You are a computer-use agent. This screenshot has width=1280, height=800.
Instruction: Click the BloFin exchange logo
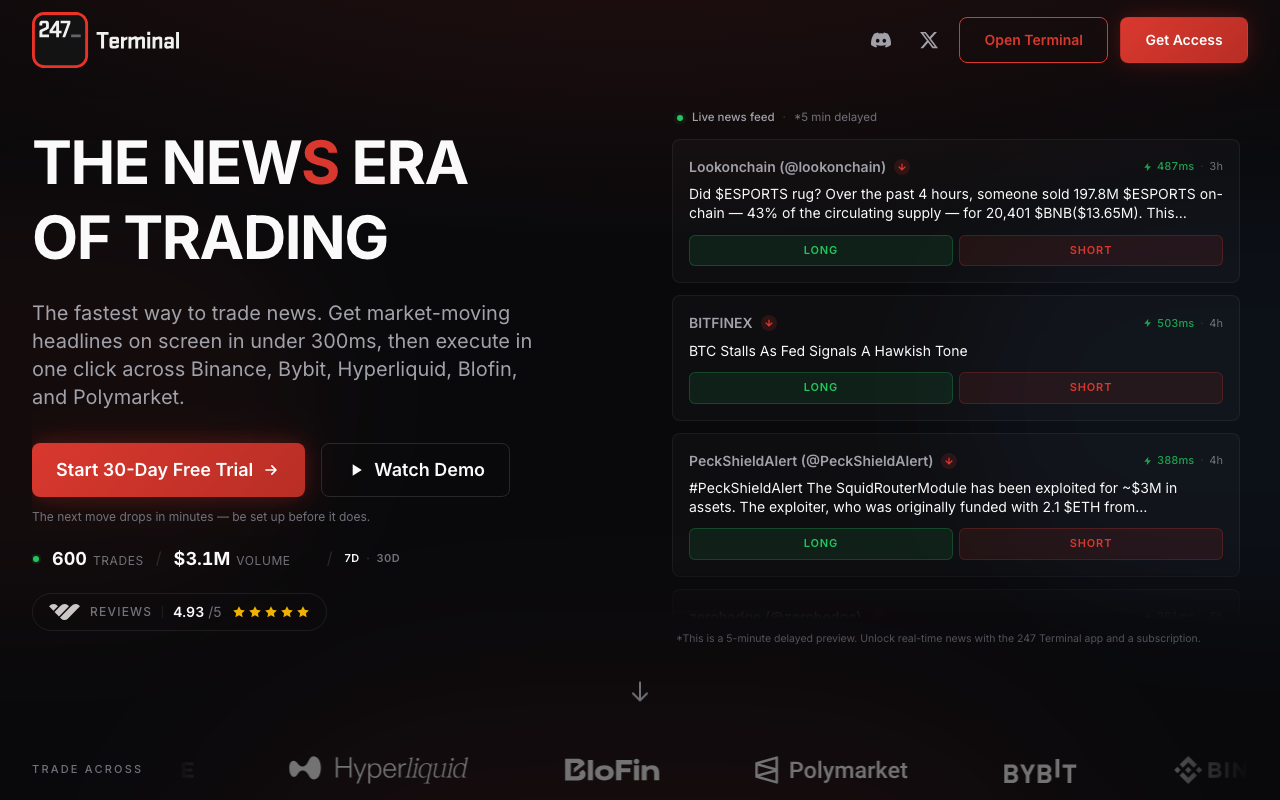click(612, 769)
